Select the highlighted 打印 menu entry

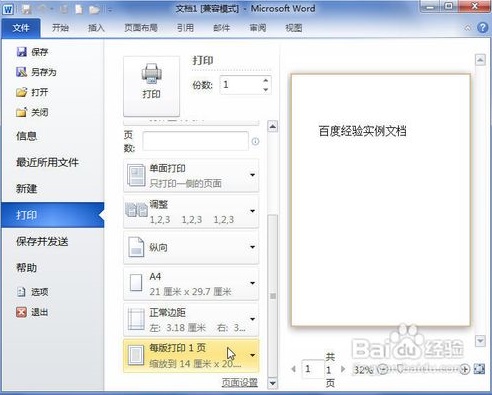point(53,215)
